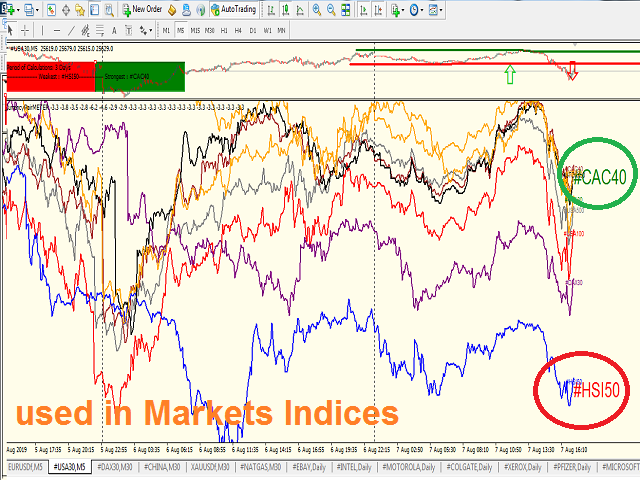Open the #INTEL,Daily chart tab
Screen dimensions: 640x480
point(354,467)
